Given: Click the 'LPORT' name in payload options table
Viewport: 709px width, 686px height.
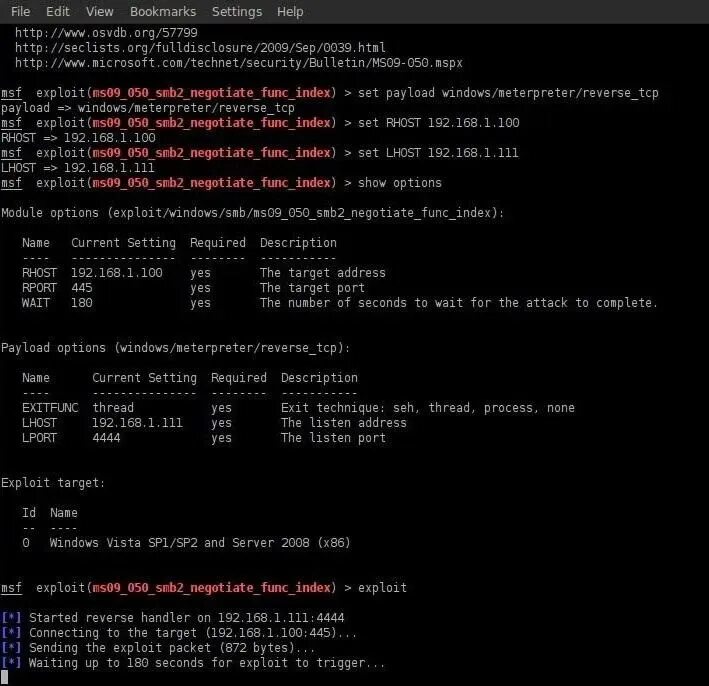Looking at the screenshot, I should 39,438.
